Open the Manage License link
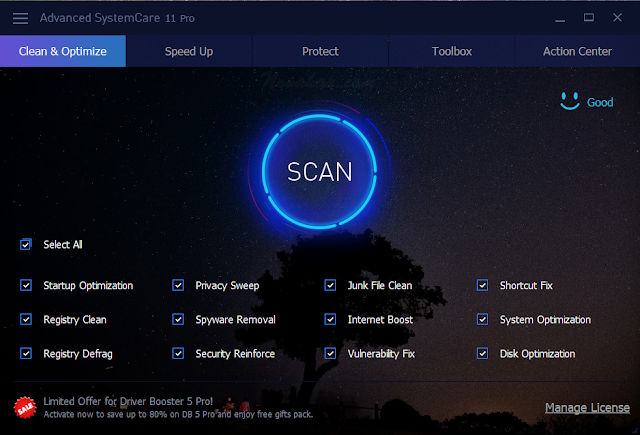 [x=587, y=407]
